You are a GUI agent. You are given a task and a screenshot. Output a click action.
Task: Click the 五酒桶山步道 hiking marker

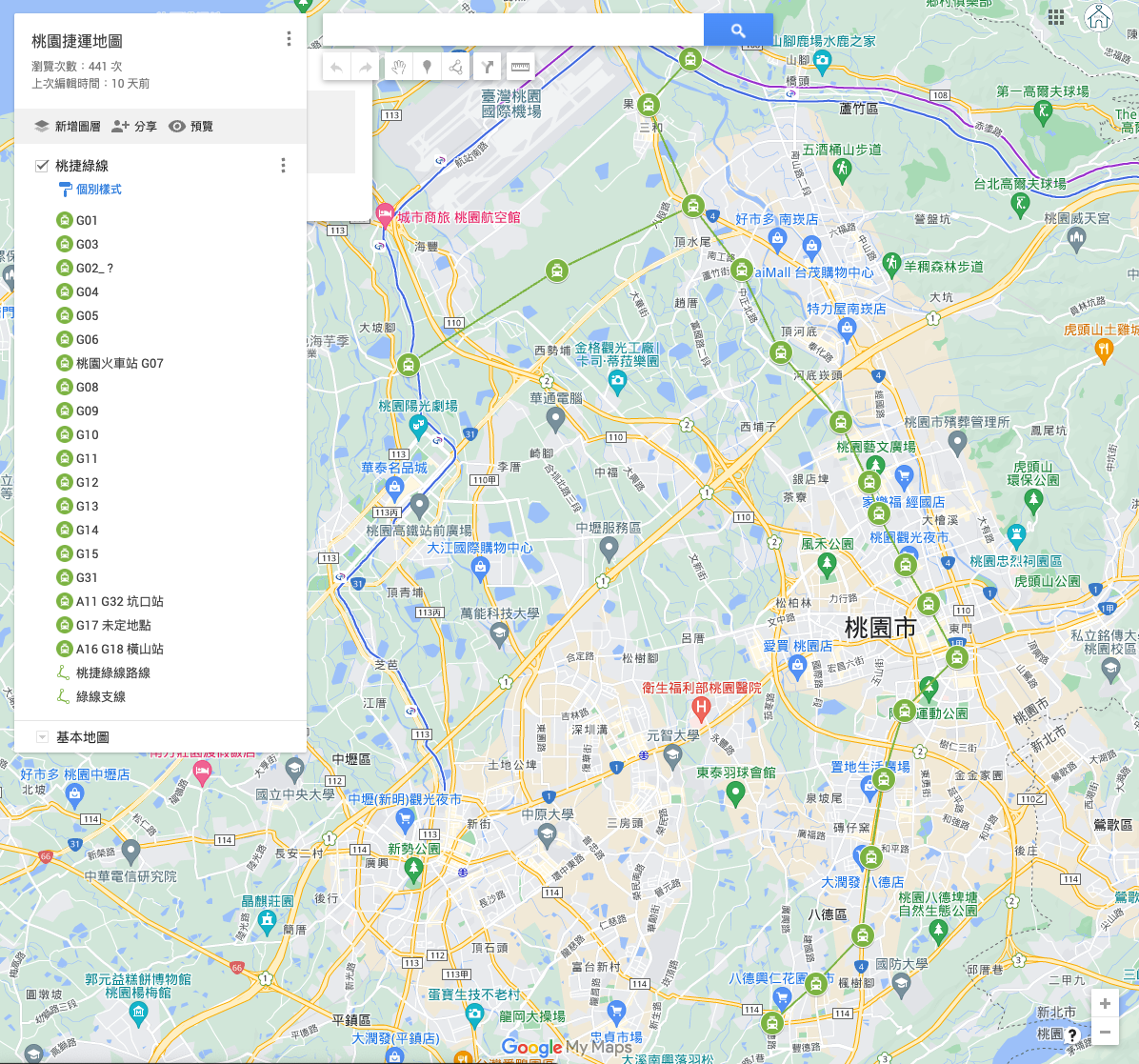(x=842, y=170)
